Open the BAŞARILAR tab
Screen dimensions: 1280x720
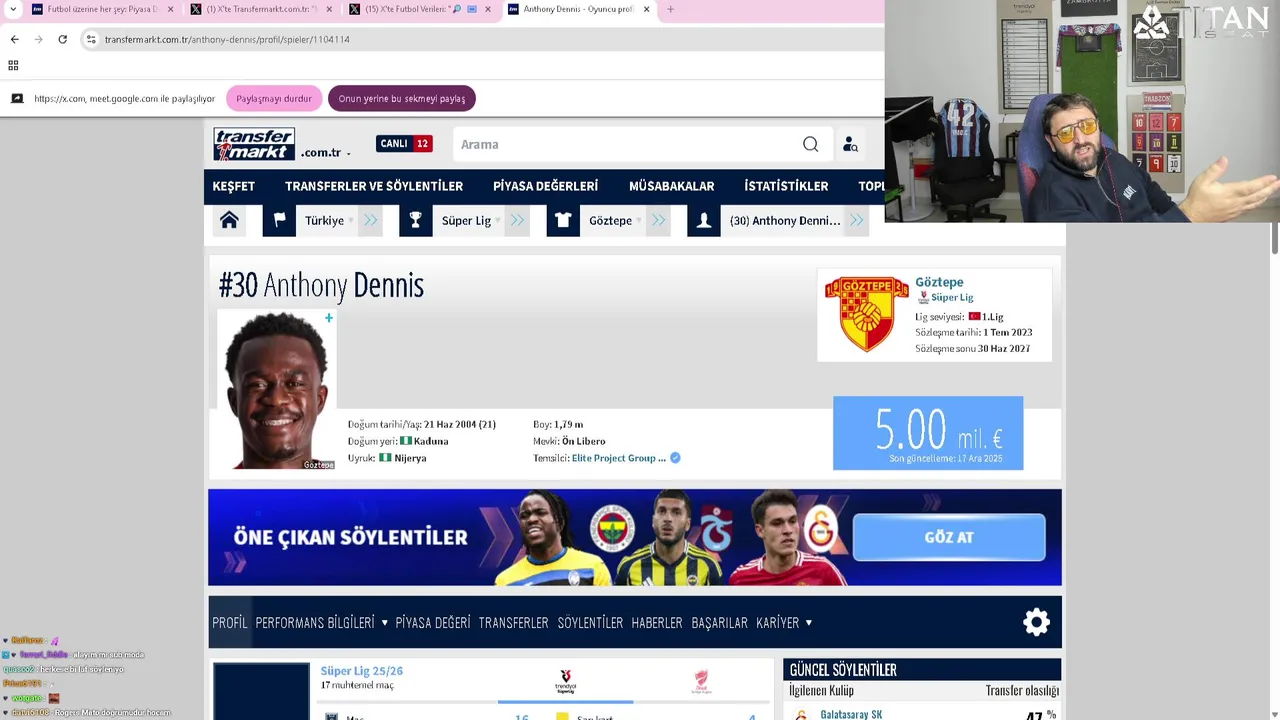pyautogui.click(x=719, y=623)
